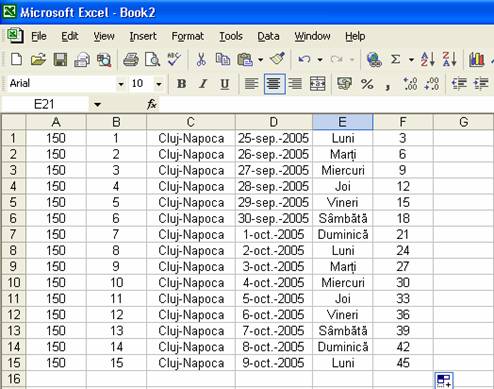
Task: Open Print Preview icon
Action: [x=152, y=60]
